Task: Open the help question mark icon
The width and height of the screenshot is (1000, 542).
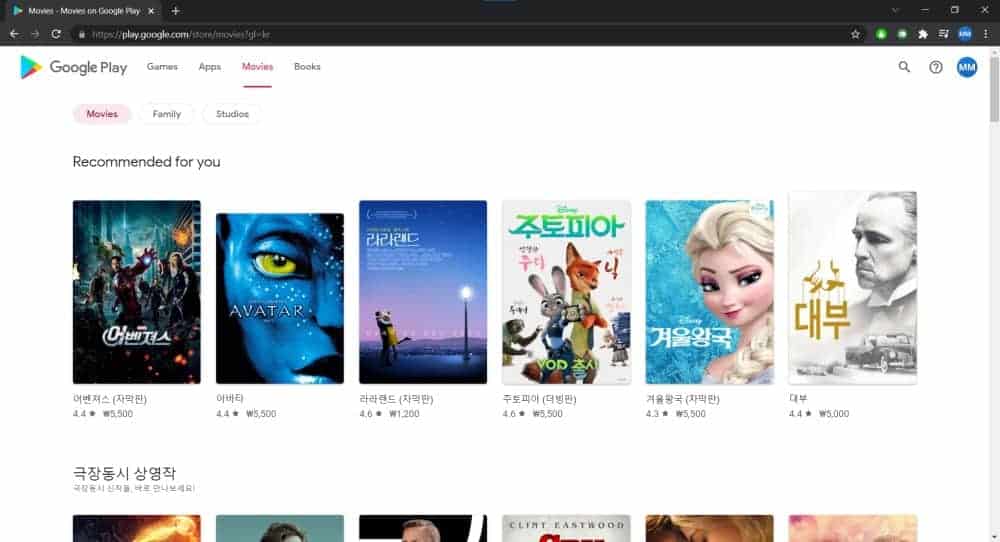Action: coord(936,67)
